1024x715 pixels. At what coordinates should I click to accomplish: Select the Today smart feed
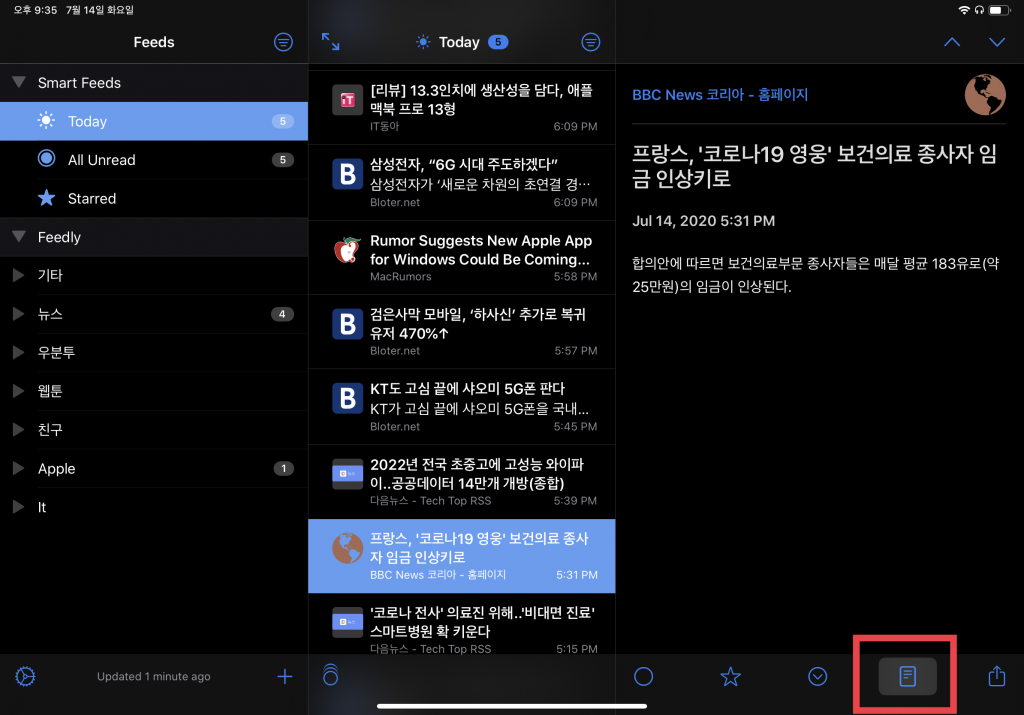[x=153, y=121]
